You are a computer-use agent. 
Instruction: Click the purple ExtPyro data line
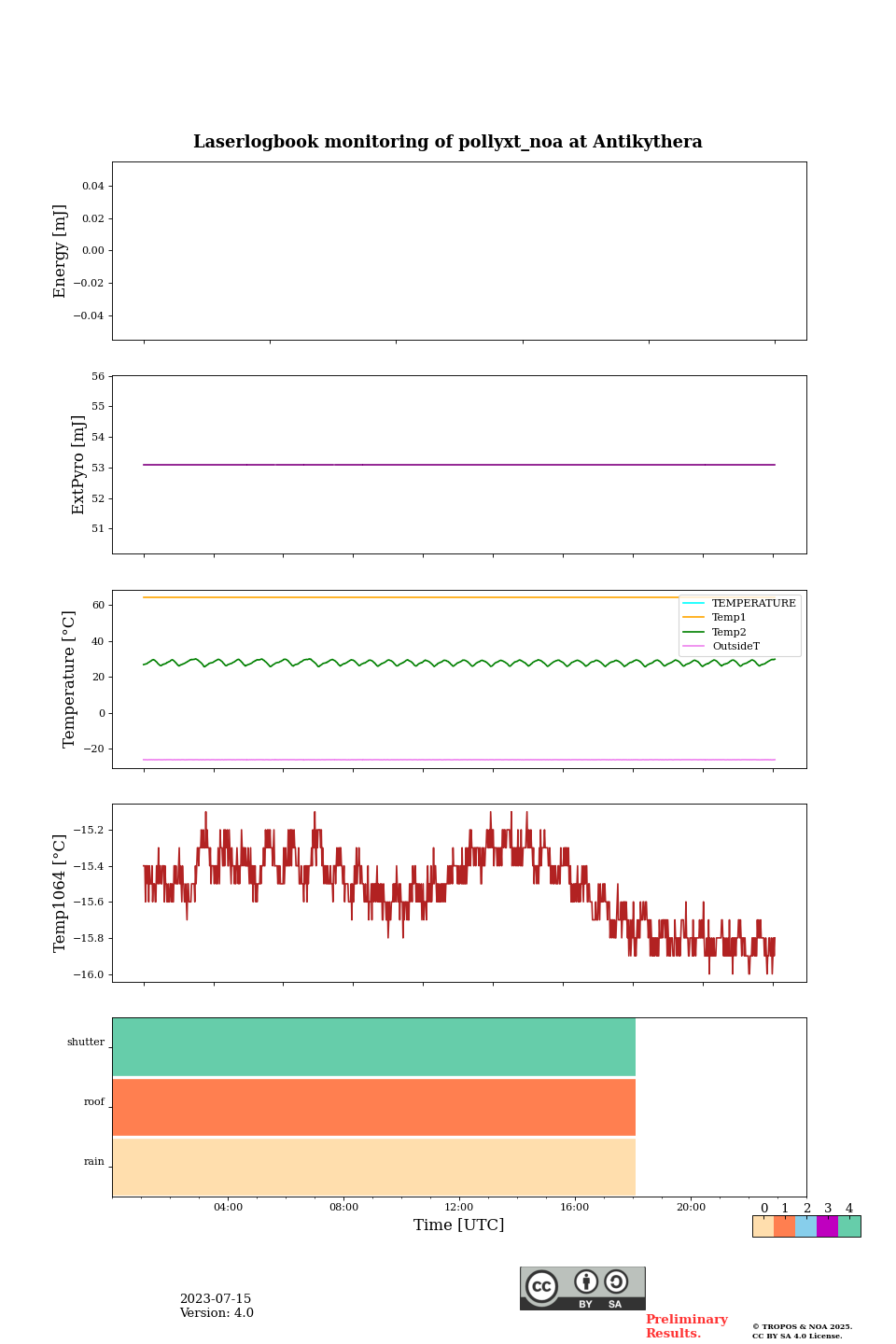click(459, 465)
